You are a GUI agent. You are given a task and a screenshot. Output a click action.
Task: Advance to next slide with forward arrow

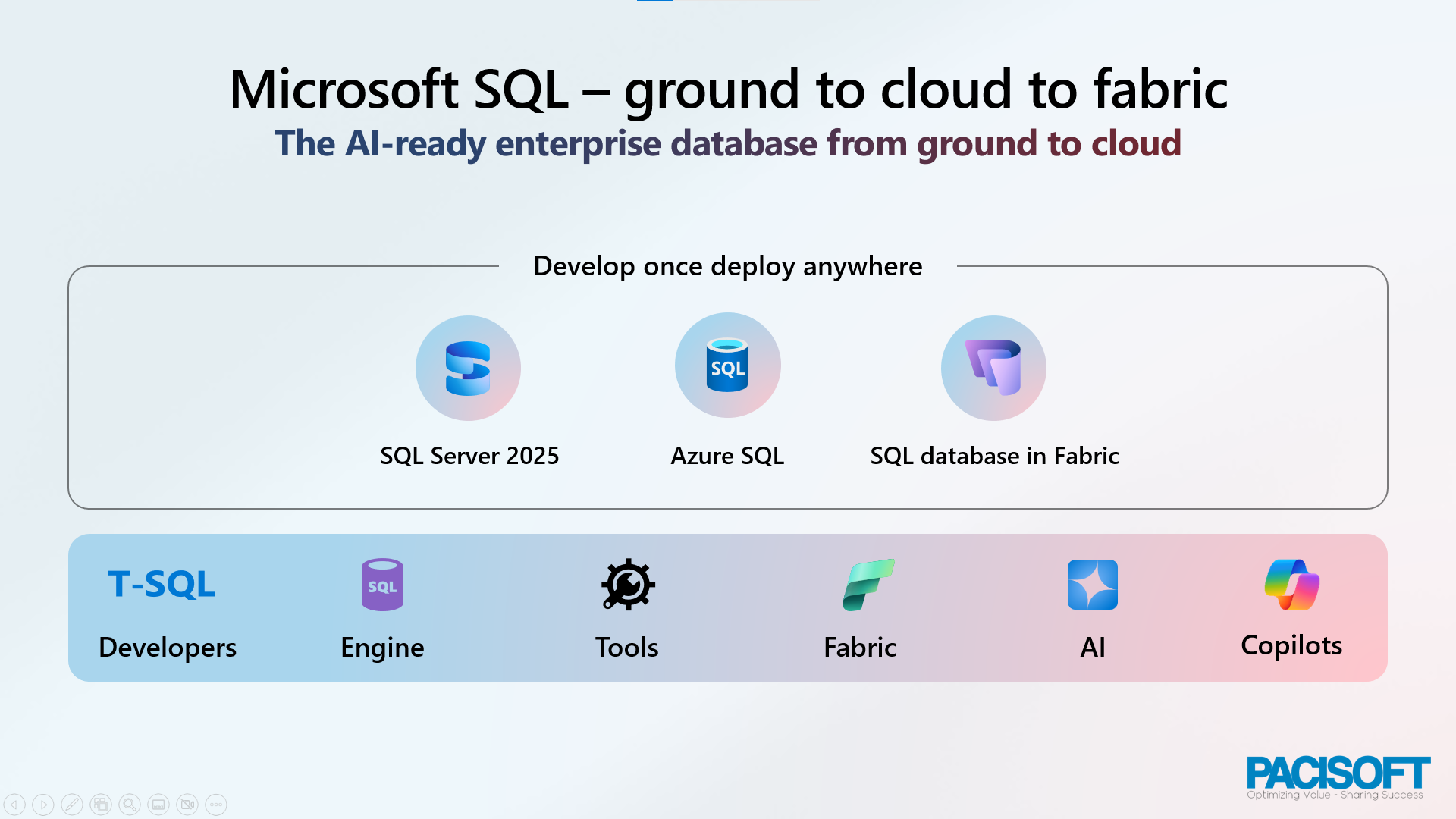coord(43,805)
